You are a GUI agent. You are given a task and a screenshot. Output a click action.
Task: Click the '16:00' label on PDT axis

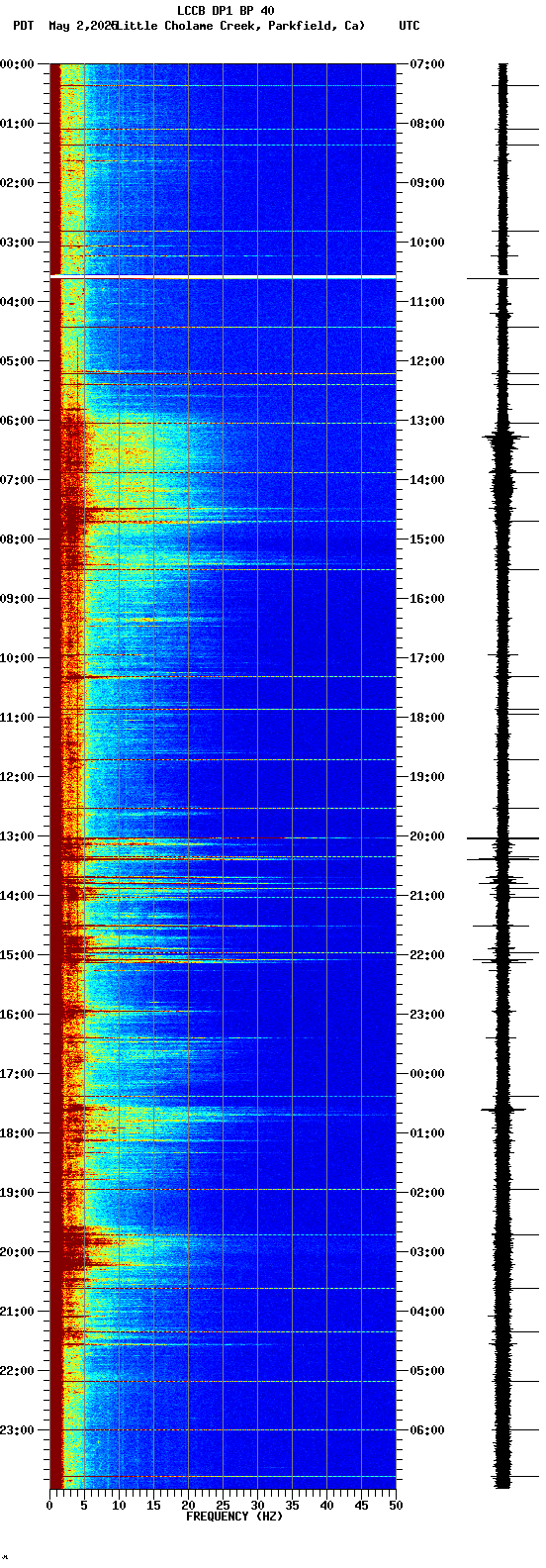tap(17, 1015)
